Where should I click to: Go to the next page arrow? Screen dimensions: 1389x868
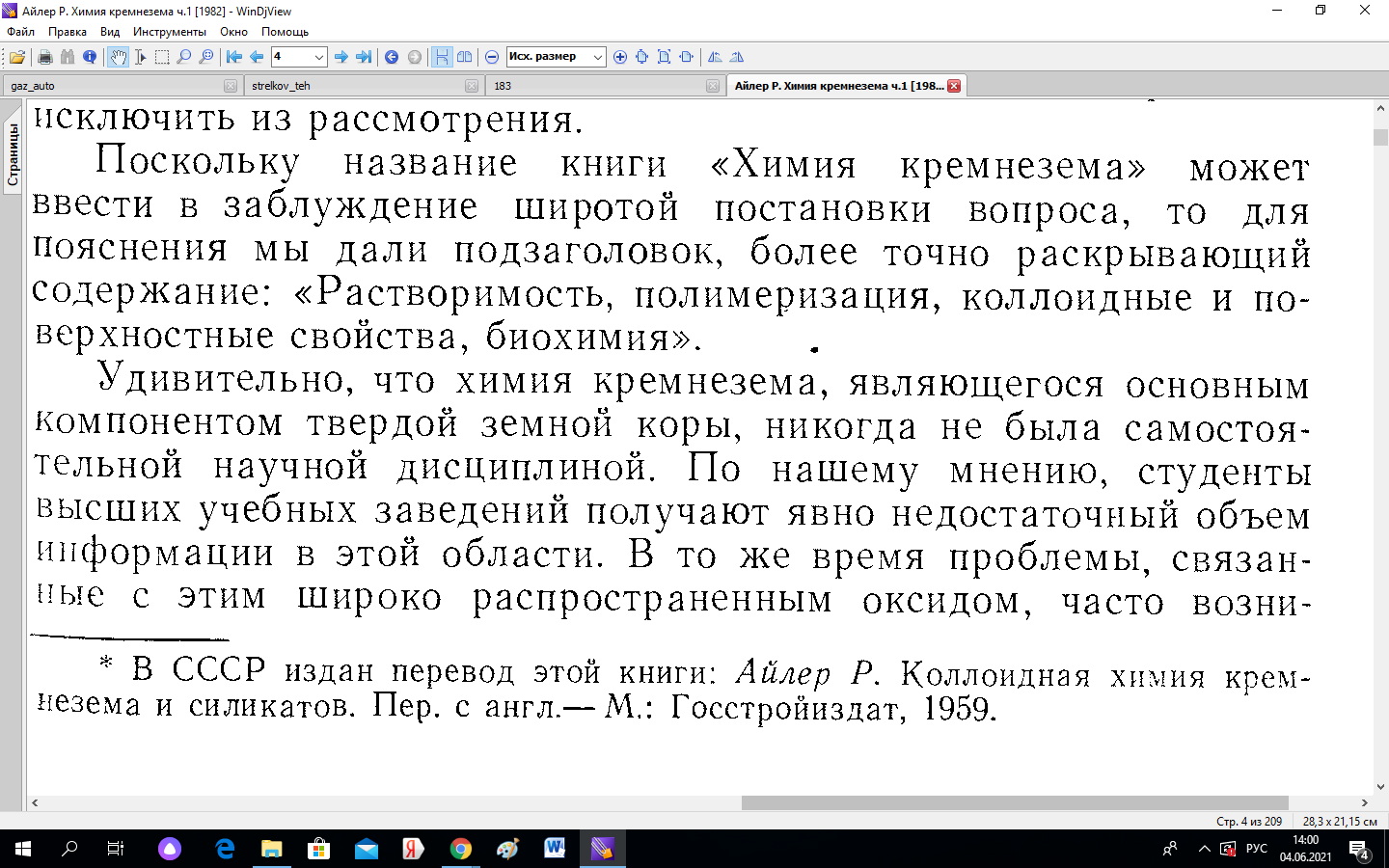click(341, 57)
